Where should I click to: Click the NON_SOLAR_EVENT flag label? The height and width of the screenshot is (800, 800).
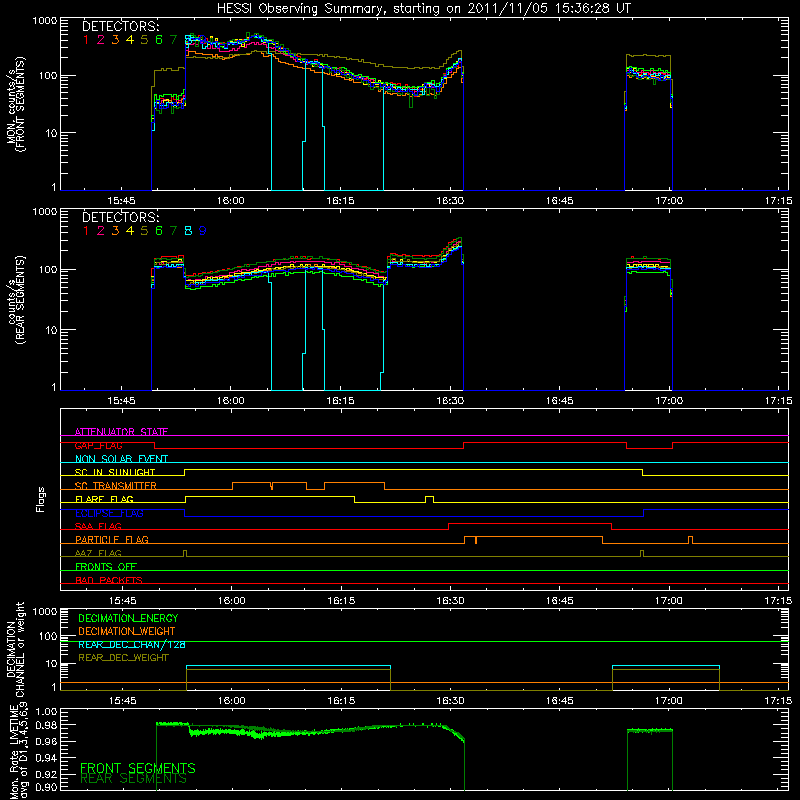[x=121, y=459]
